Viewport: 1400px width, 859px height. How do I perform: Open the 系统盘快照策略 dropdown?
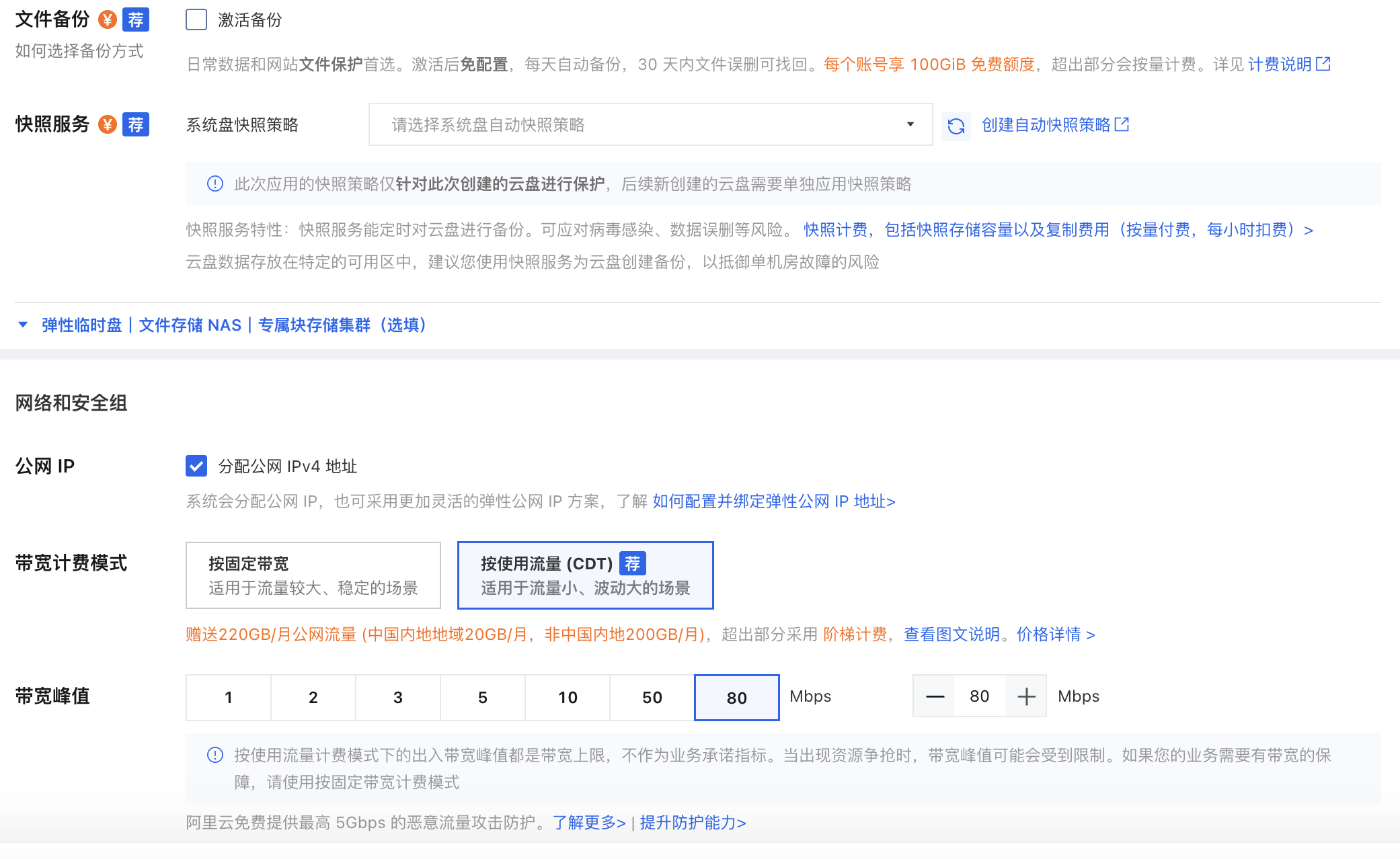pos(650,124)
